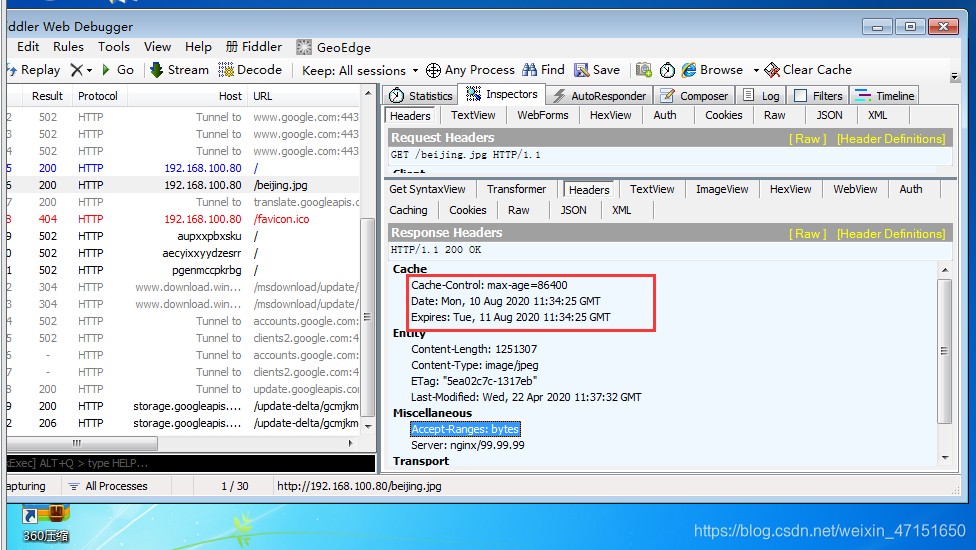The height and width of the screenshot is (550, 976).
Task: Click the Any Process target icon
Action: tap(433, 70)
